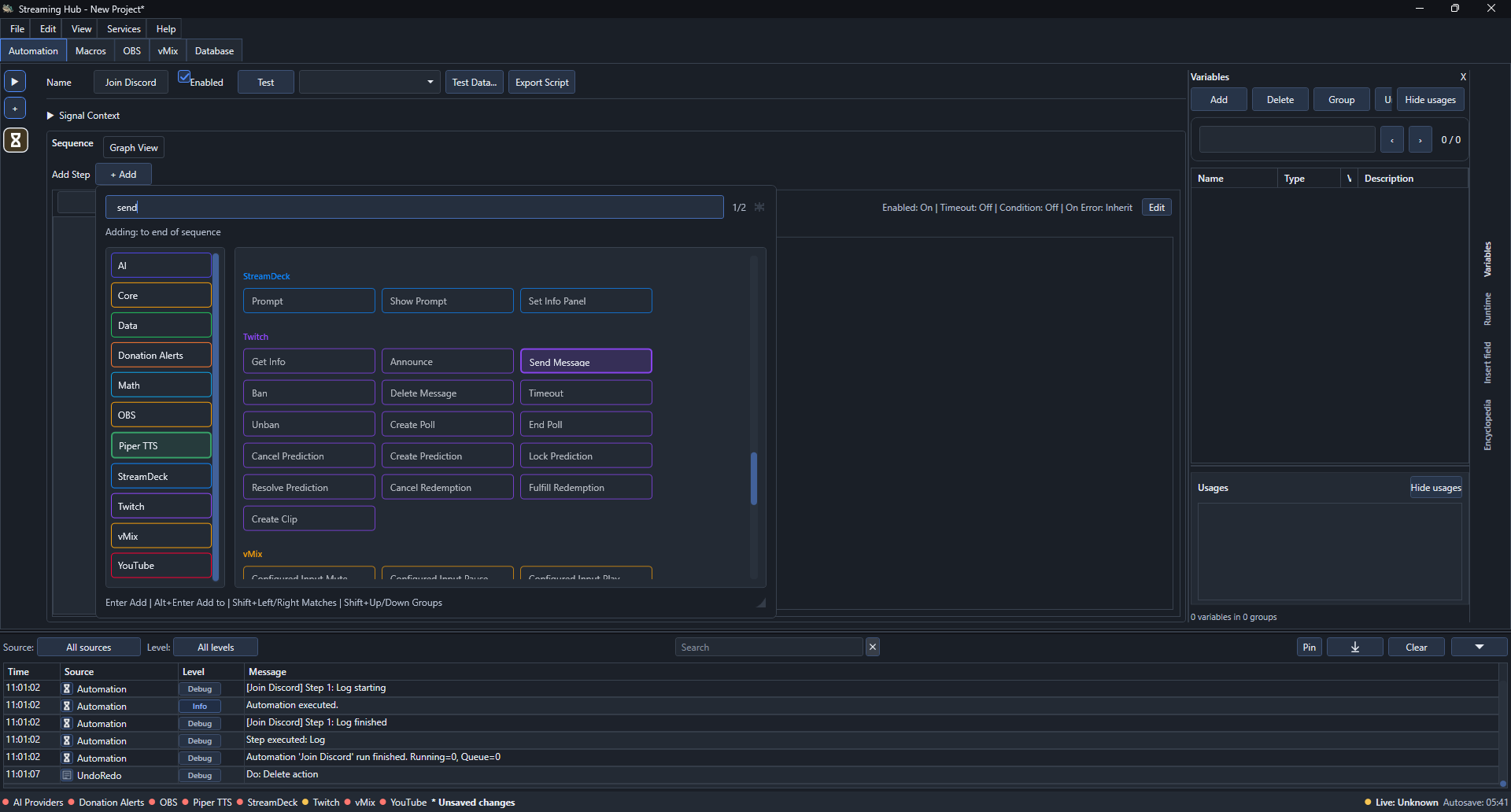Click the plus icon in left sidebar

[x=15, y=109]
